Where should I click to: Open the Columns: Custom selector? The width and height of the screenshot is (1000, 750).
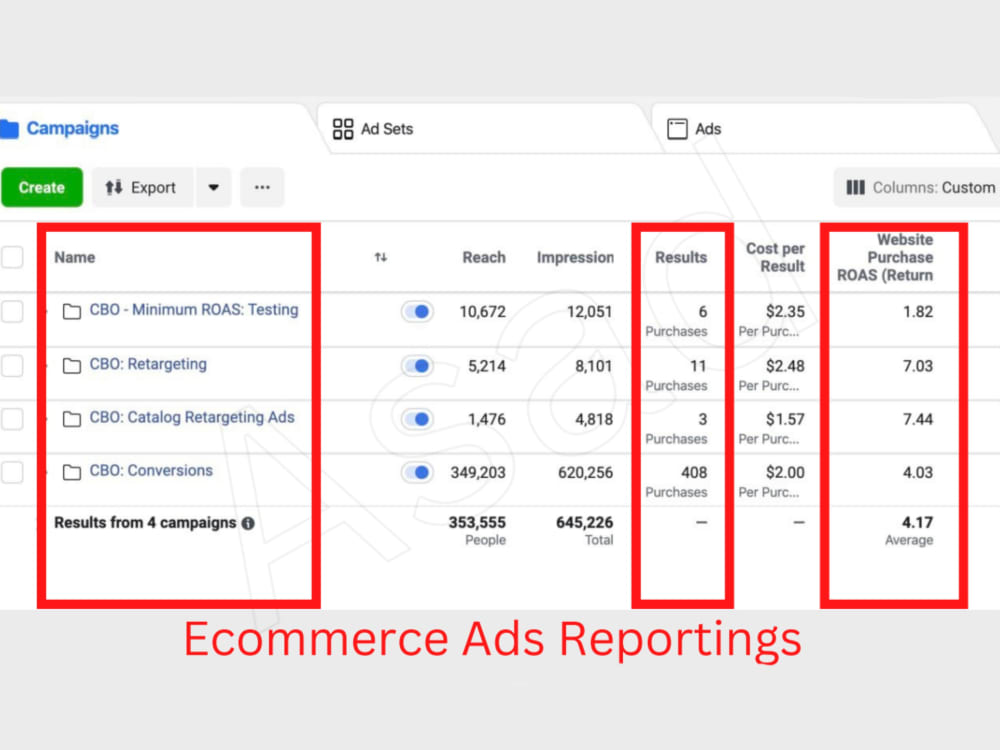click(x=917, y=188)
